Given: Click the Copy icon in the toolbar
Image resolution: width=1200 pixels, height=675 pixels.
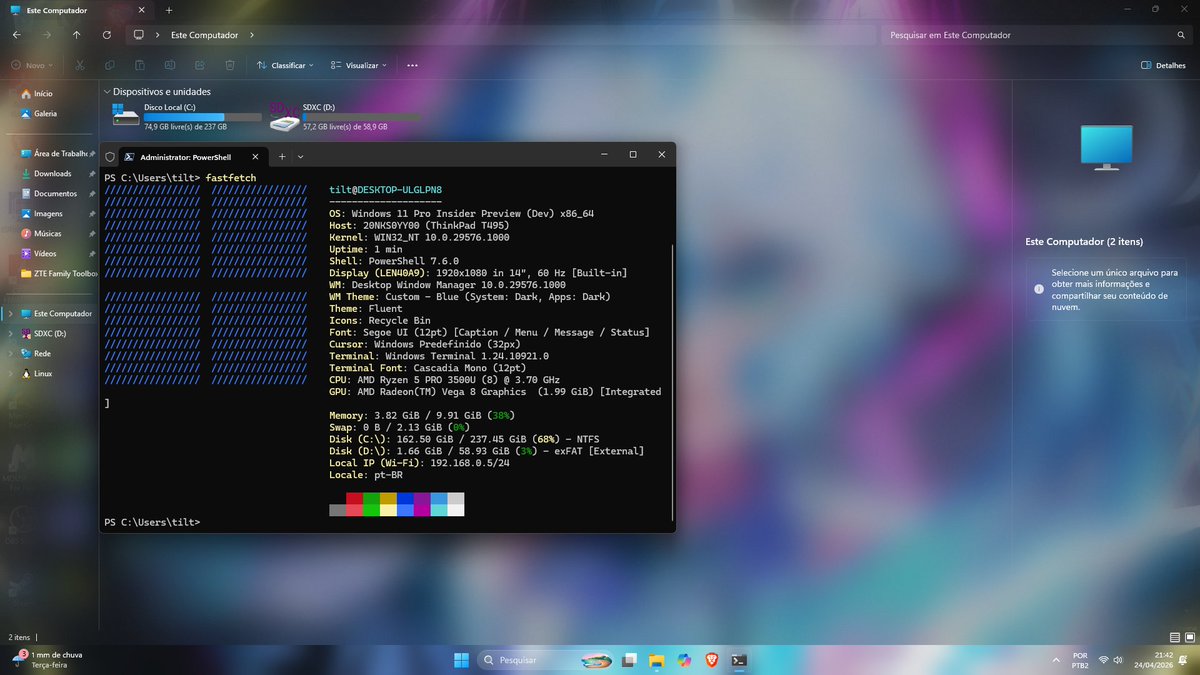Looking at the screenshot, I should 109,64.
